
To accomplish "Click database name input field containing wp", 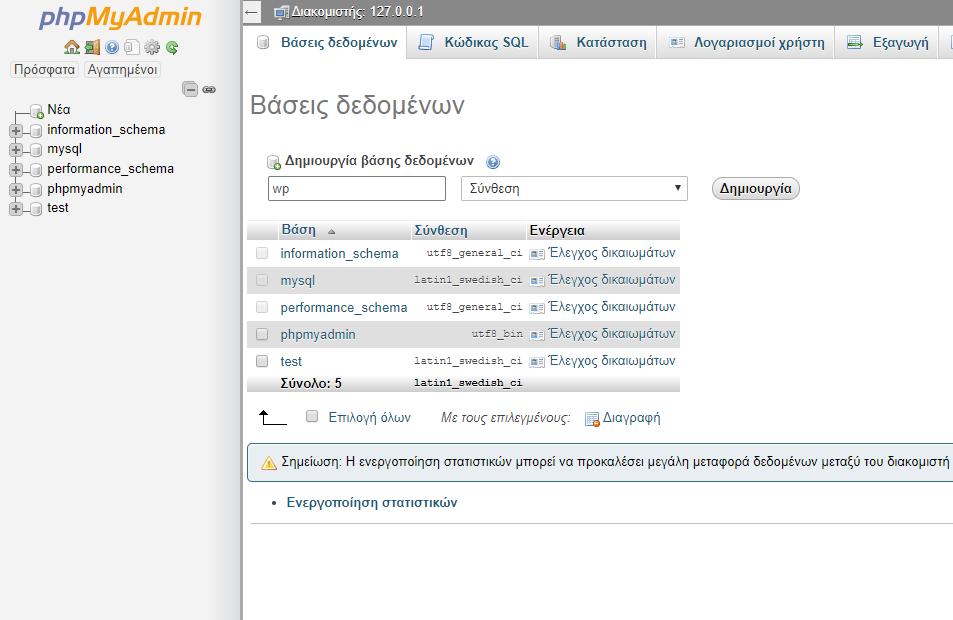I will click(357, 188).
